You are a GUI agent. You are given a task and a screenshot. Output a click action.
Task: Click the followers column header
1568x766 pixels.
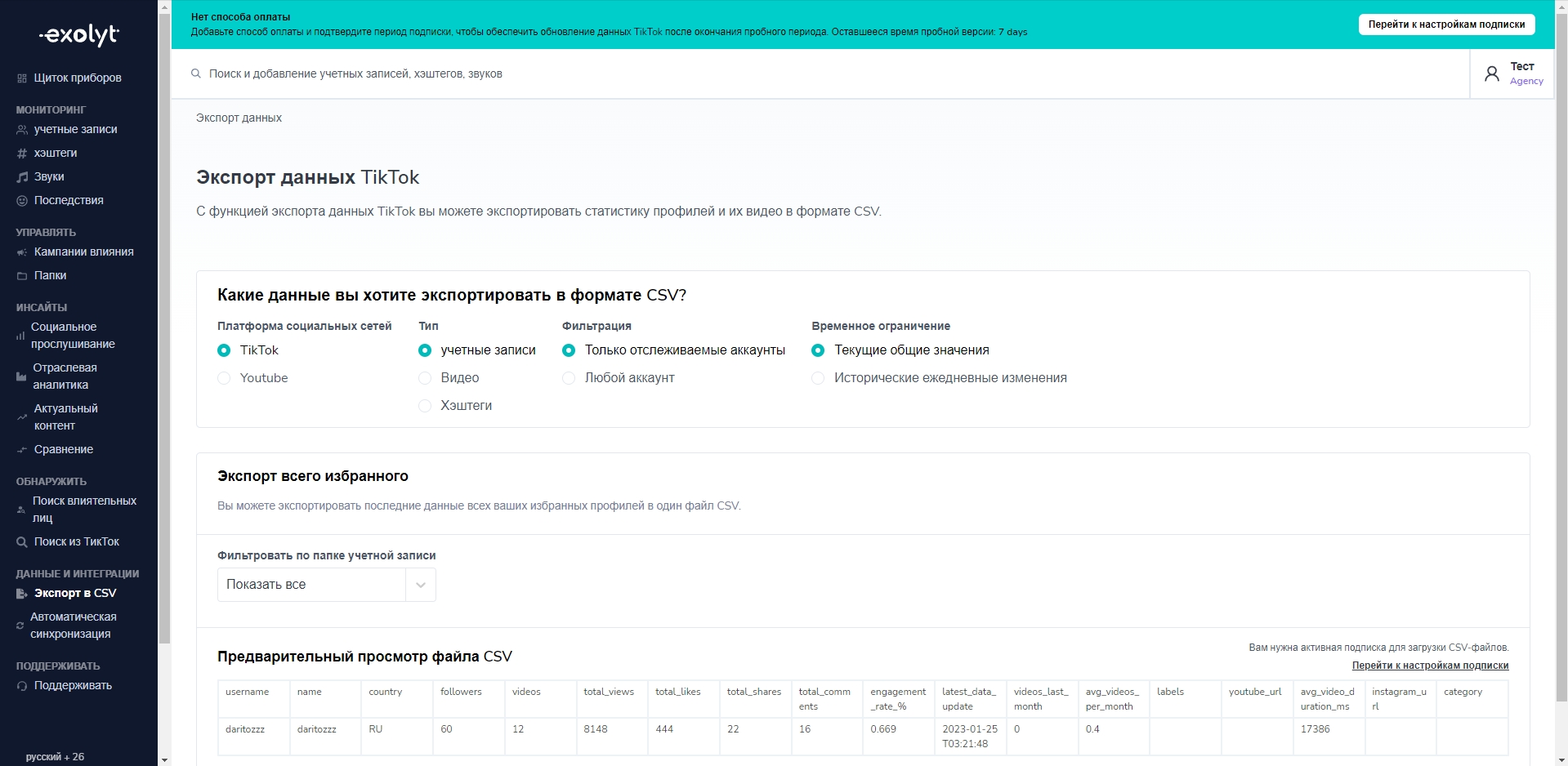coord(468,699)
